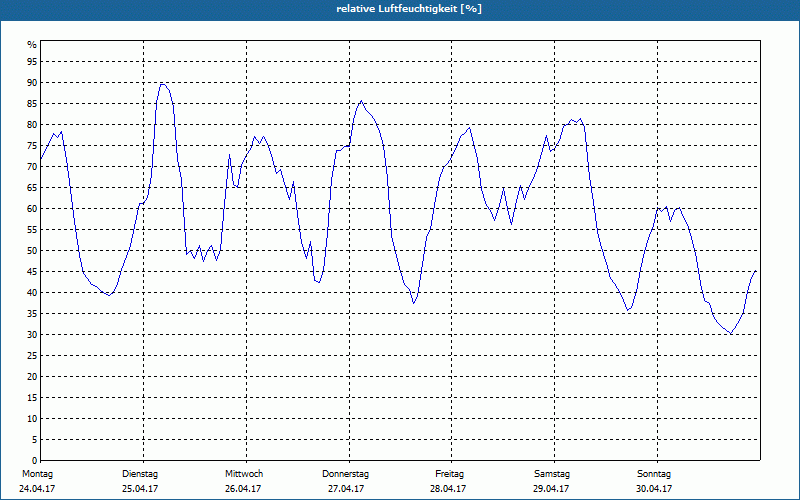Click the y-axis value '35'

coord(32,314)
